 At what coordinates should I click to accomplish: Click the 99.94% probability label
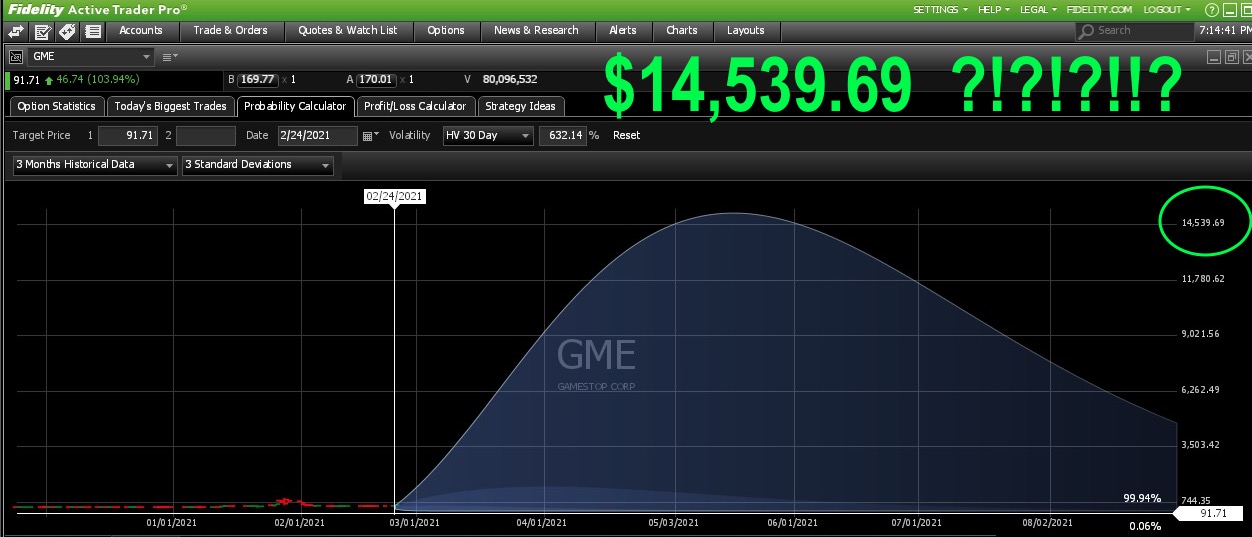(x=1142, y=498)
